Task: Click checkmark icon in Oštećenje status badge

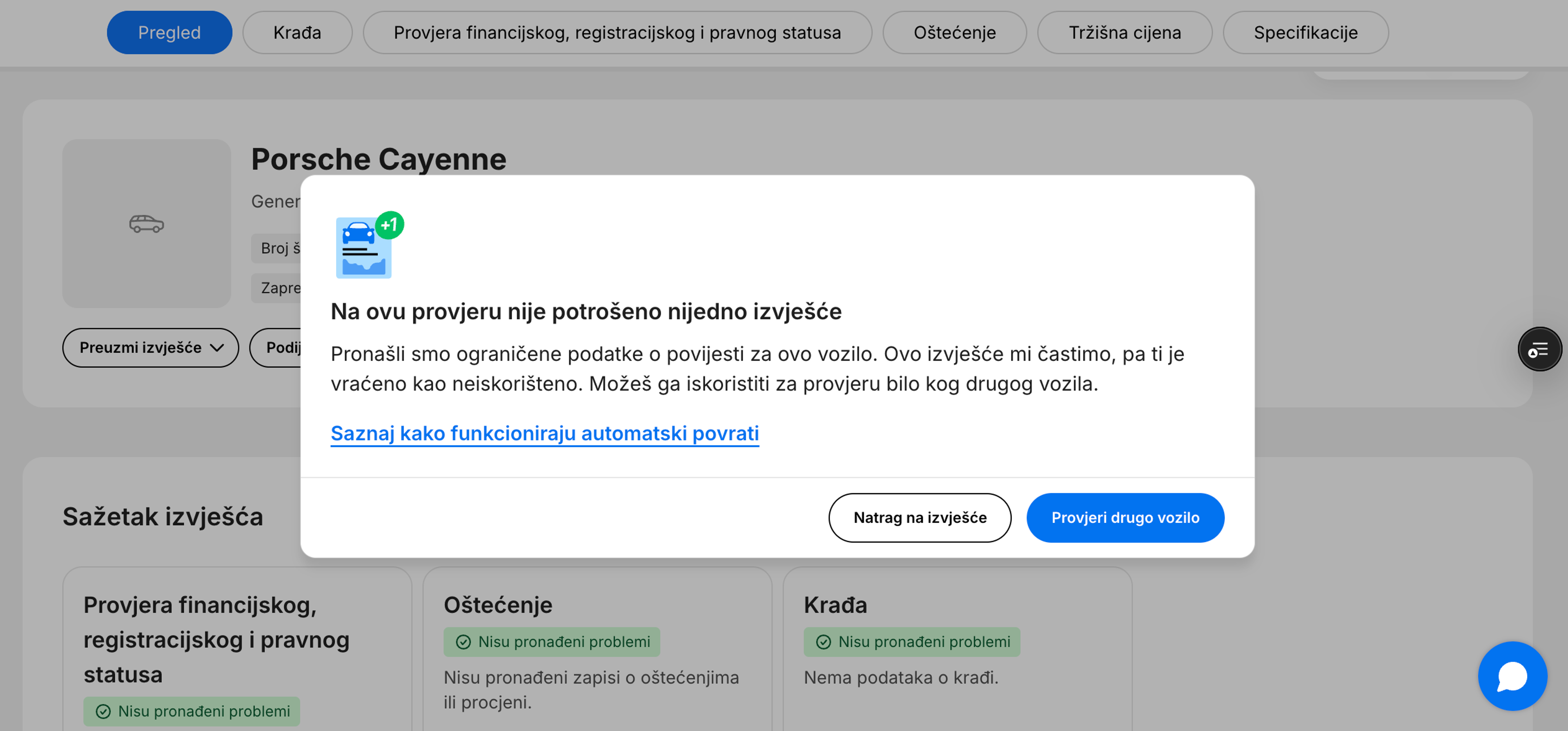Action: tap(463, 642)
